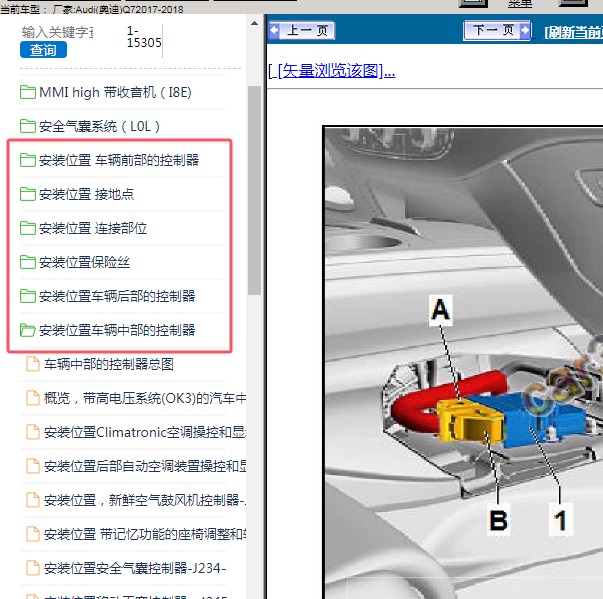Click label B in the diagram
The height and width of the screenshot is (599, 603).
tap(498, 520)
